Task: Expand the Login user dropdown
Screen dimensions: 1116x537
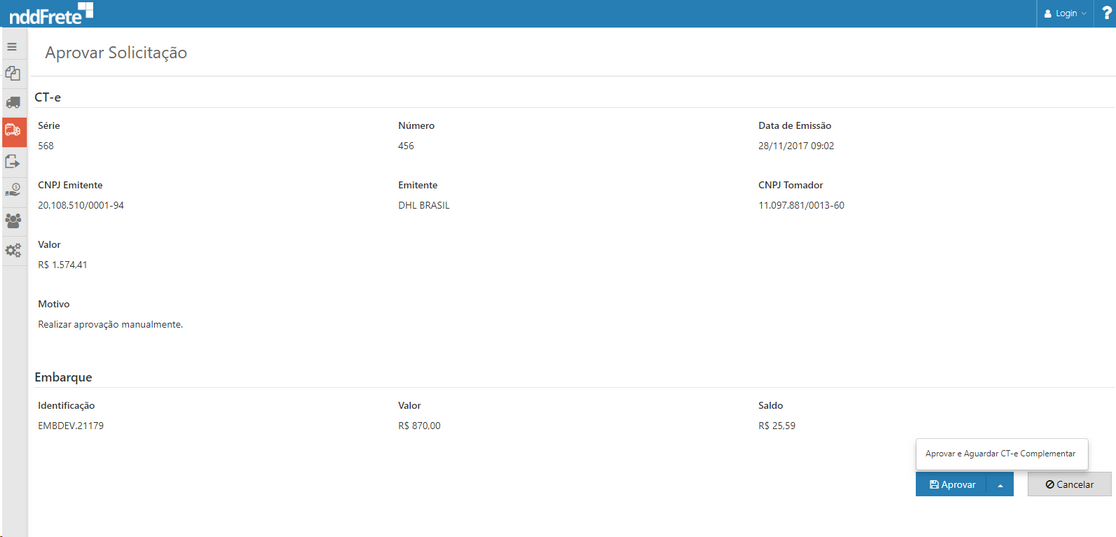Action: coord(1065,13)
